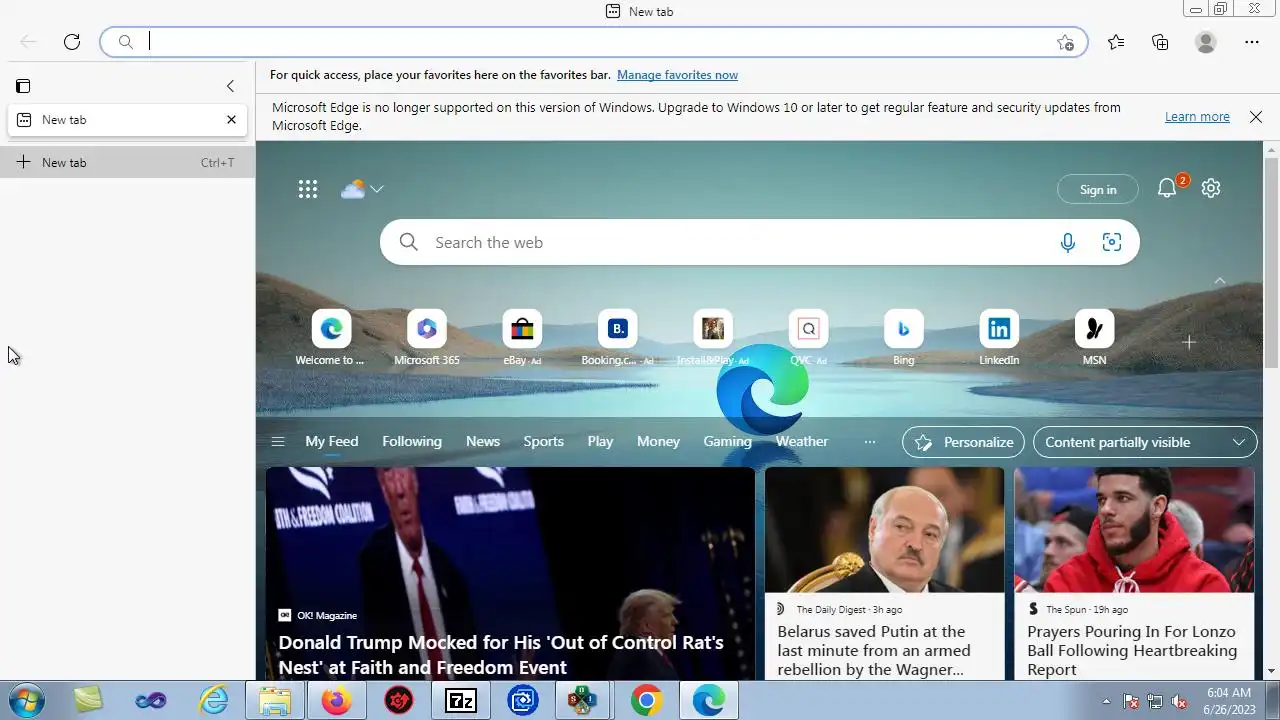
Task: Open a new tab via plus button
Action: 127,162
